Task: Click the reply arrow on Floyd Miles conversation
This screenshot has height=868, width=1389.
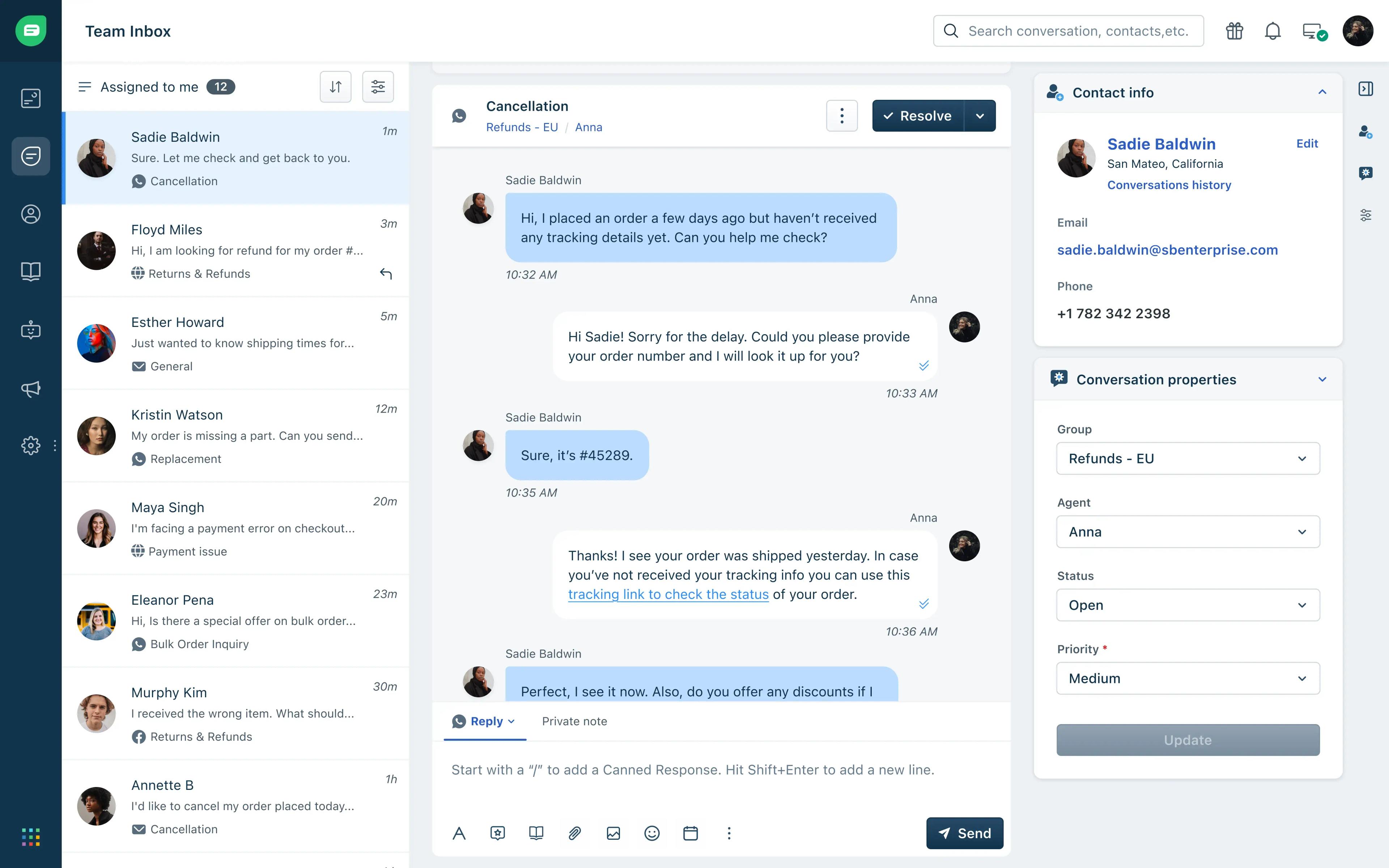Action: click(x=386, y=274)
